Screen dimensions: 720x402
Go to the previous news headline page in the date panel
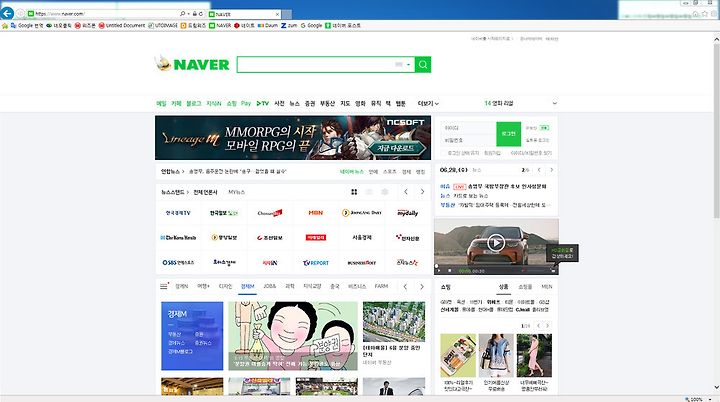539,170
